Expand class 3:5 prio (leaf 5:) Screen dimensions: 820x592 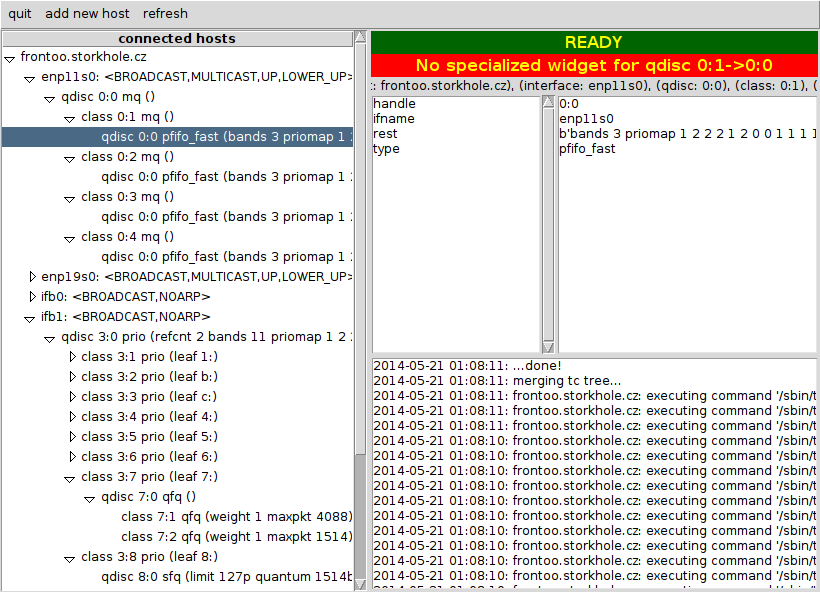pyautogui.click(x=72, y=436)
